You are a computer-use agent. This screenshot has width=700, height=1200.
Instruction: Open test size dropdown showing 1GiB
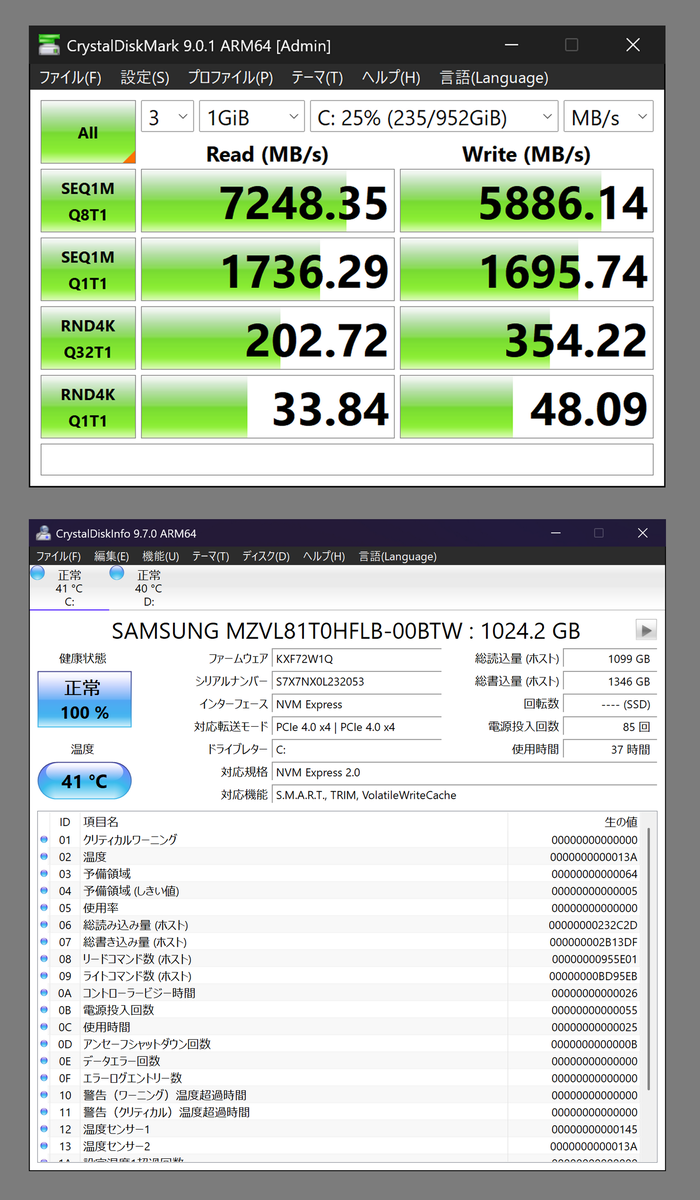[252, 117]
